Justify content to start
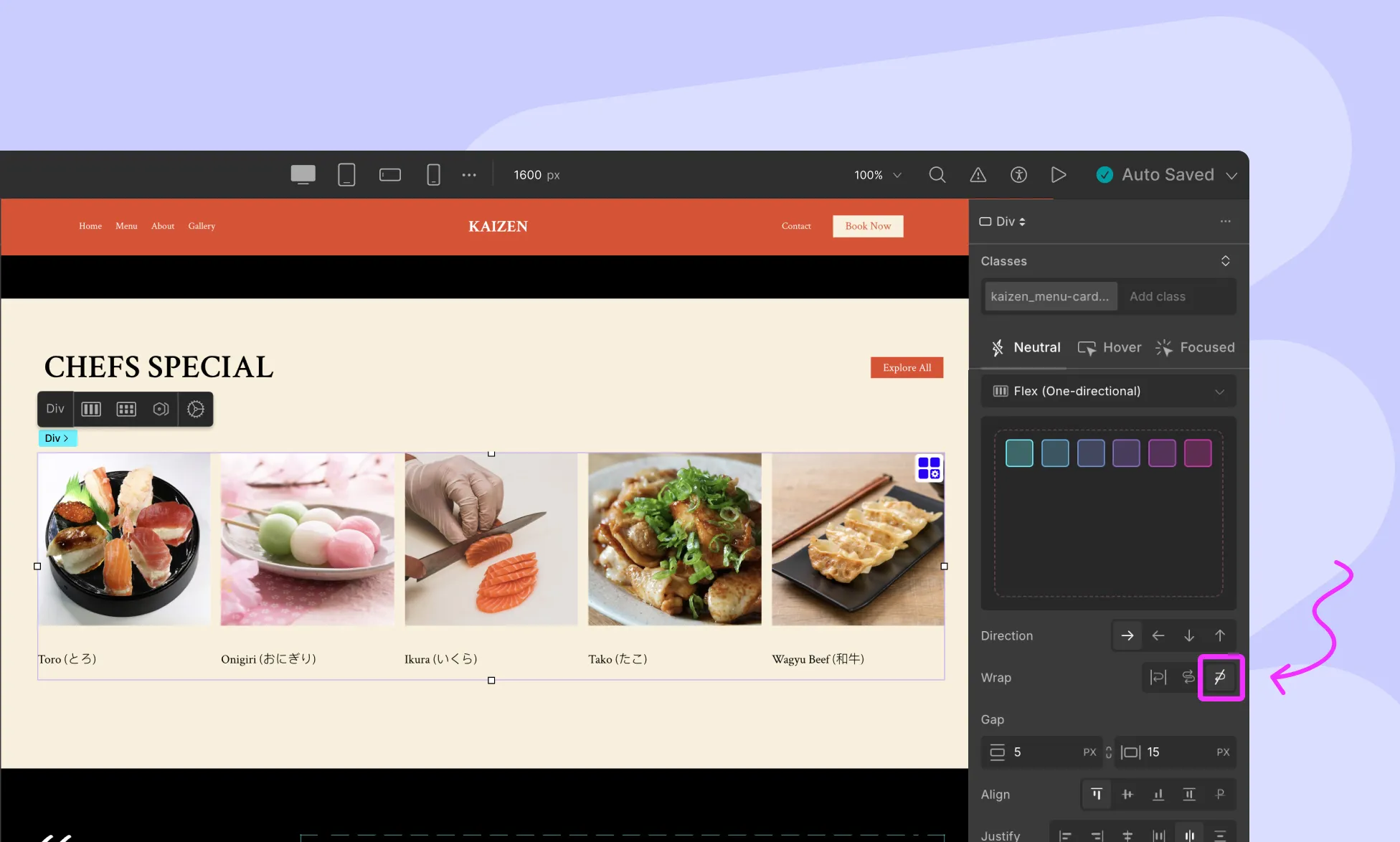 [1066, 836]
